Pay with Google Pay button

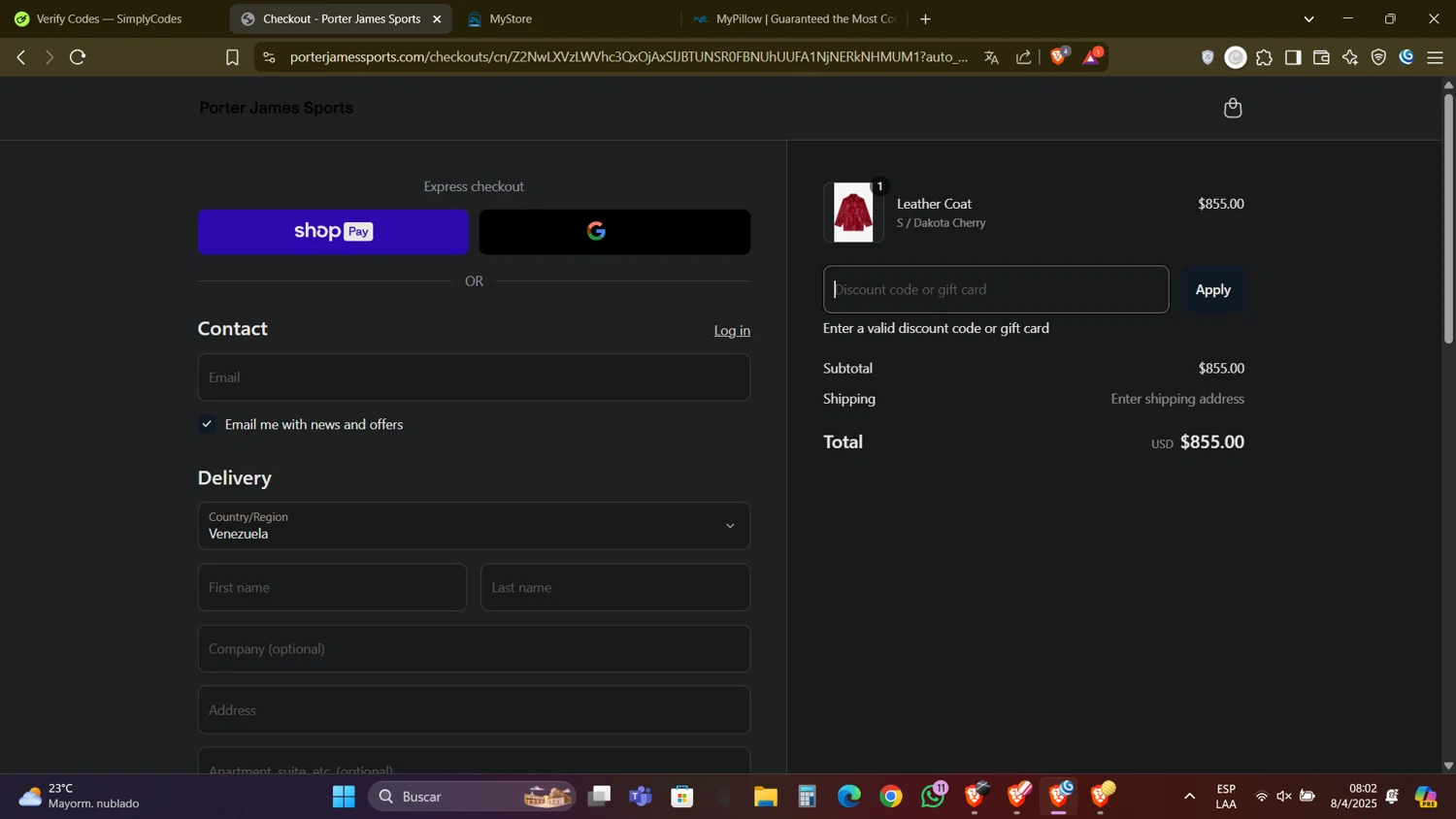point(614,232)
